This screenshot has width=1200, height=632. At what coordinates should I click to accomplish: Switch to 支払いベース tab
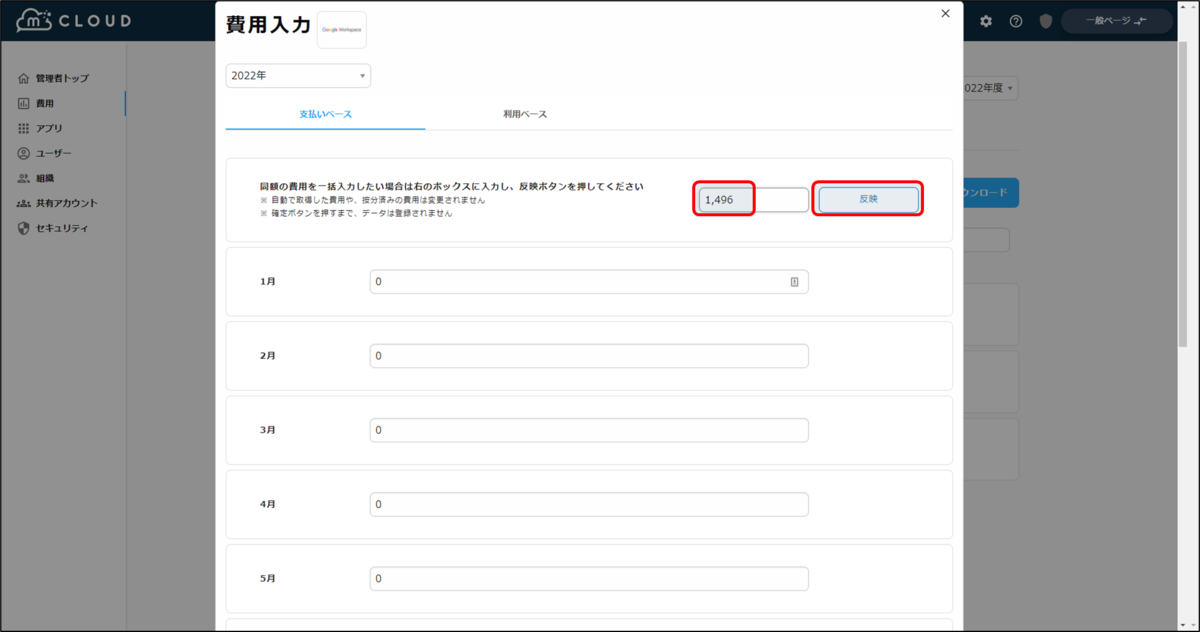(325, 114)
